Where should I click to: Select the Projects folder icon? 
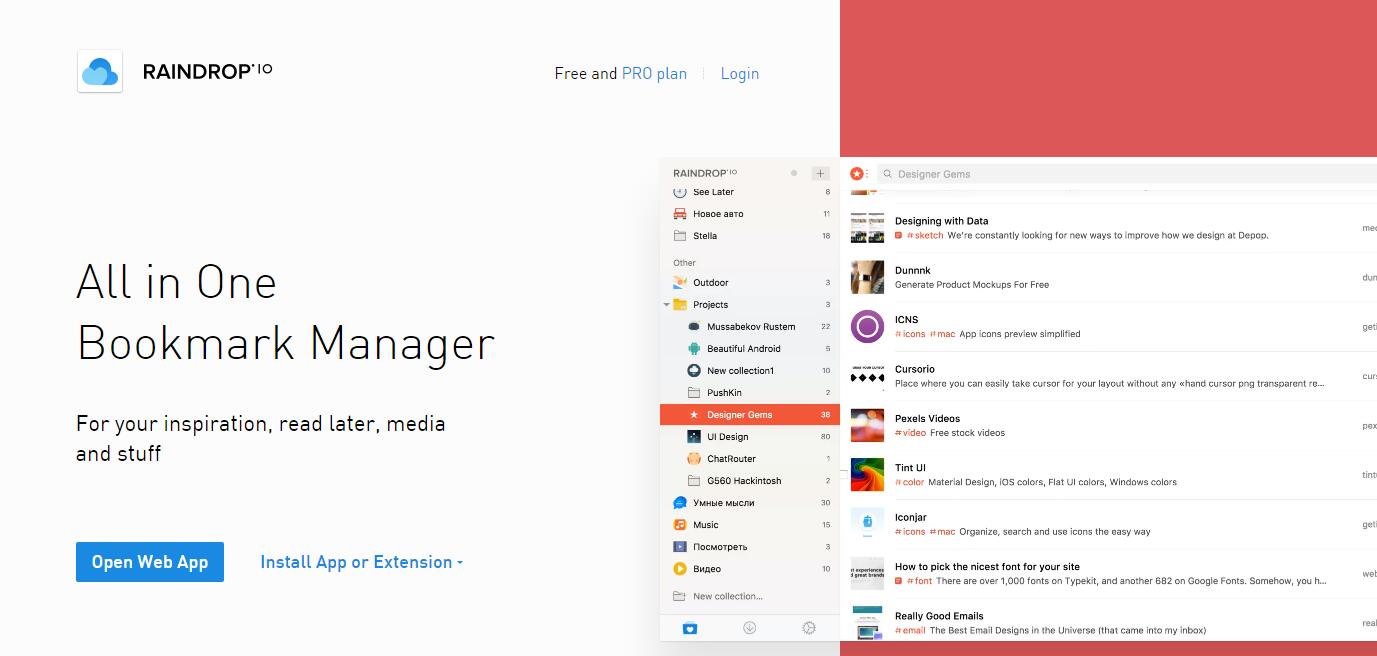click(x=680, y=305)
